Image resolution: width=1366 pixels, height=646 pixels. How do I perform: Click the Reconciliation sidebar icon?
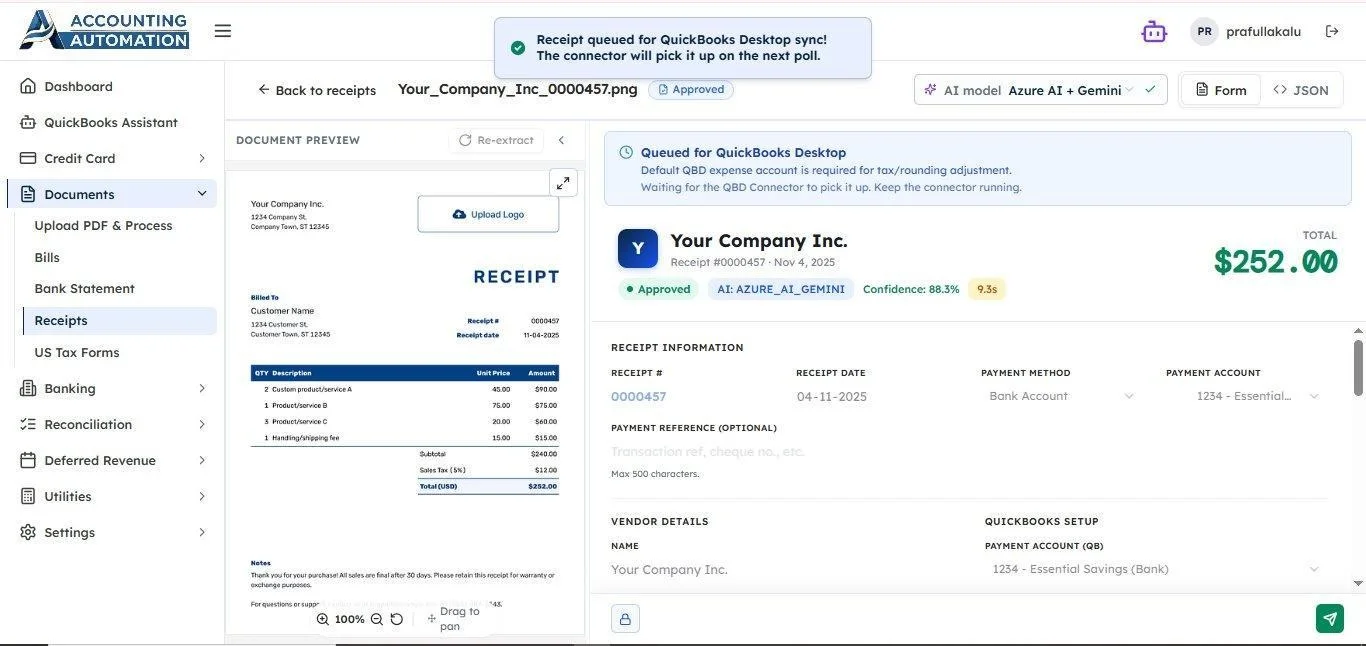pos(28,424)
